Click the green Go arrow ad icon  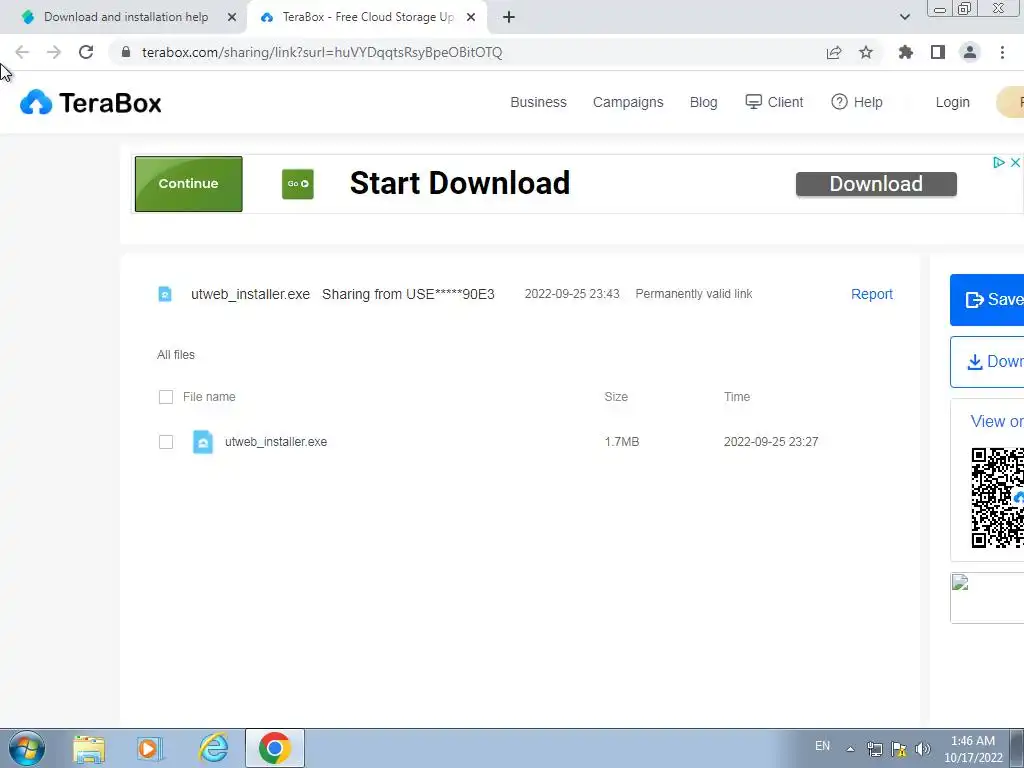[298, 184]
